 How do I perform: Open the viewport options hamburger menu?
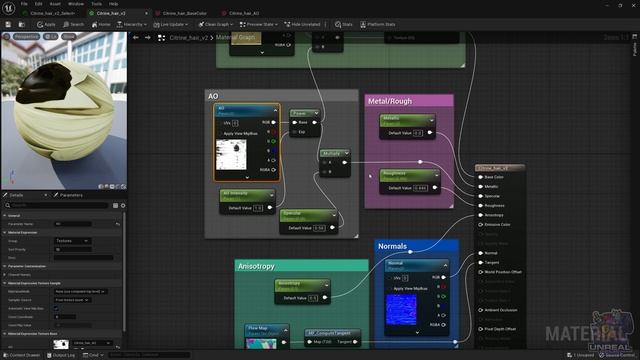tap(7, 37)
